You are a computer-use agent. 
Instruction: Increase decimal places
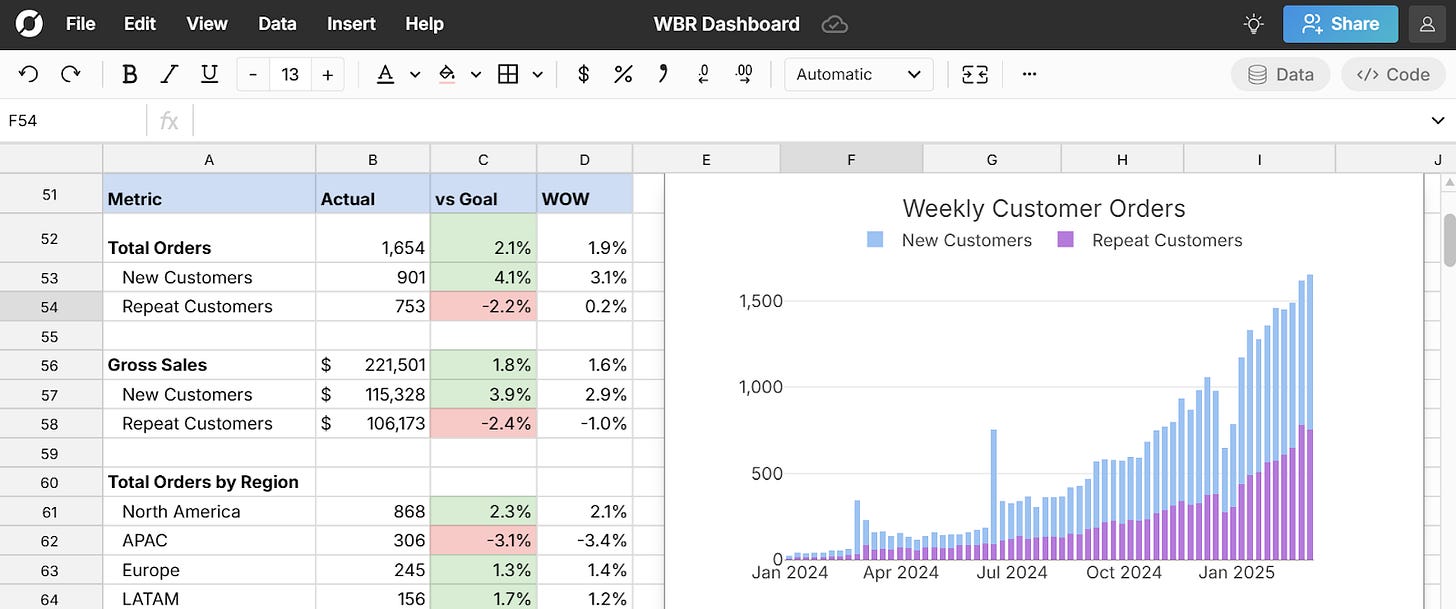click(744, 74)
